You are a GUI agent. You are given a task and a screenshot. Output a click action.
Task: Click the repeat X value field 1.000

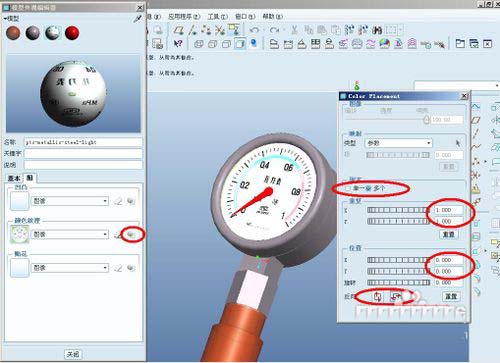click(x=449, y=210)
